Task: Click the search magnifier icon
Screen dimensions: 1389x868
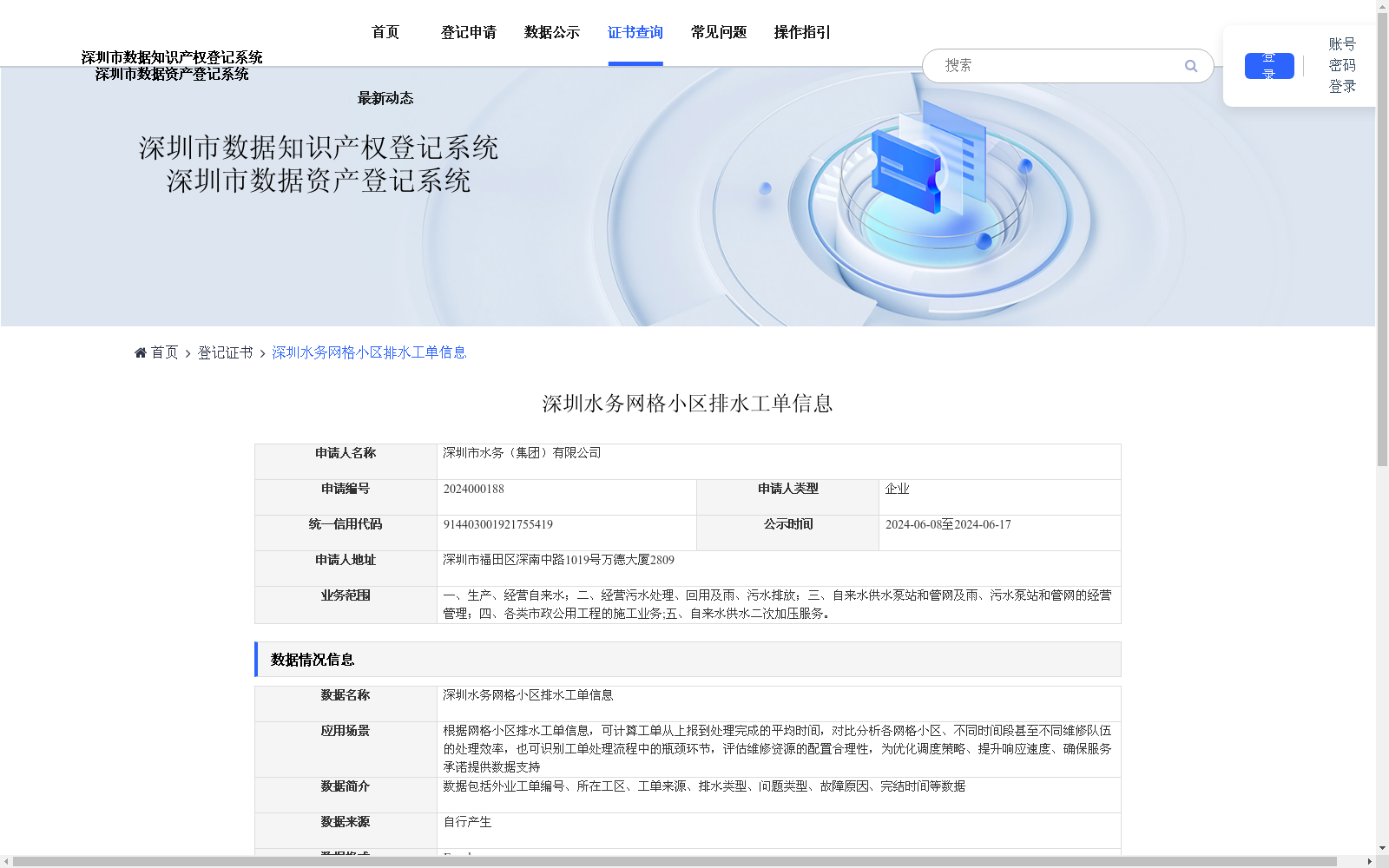Action: pos(1191,66)
